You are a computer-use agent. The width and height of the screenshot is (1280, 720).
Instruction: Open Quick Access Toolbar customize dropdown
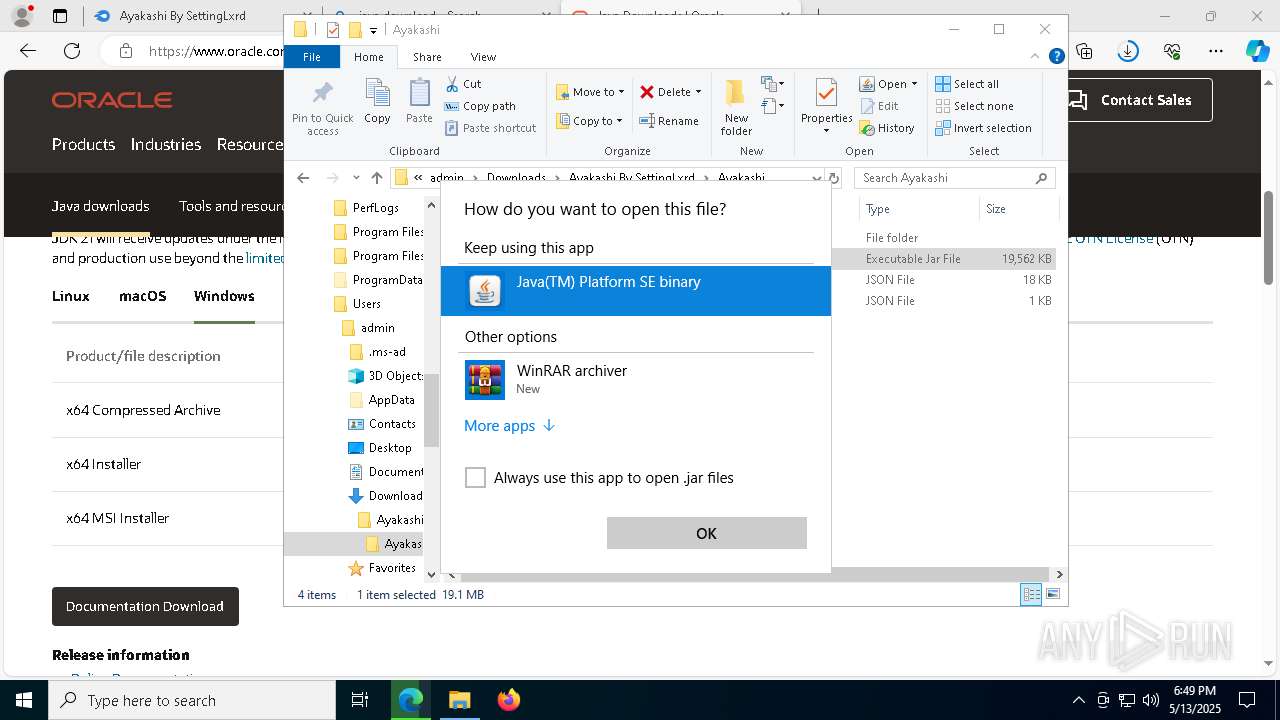pyautogui.click(x=373, y=30)
